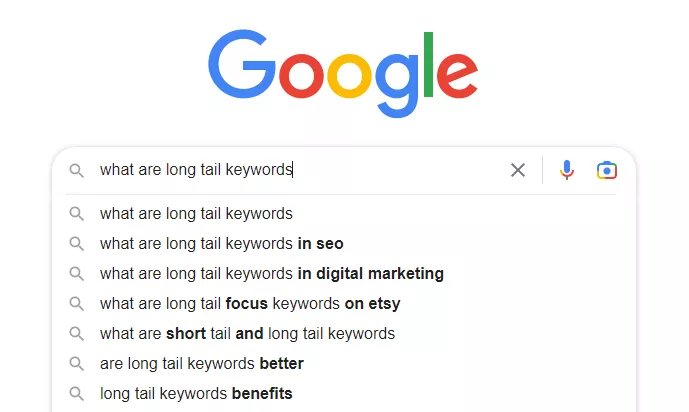Focus the search text input field
689x412 pixels.
[x=299, y=170]
